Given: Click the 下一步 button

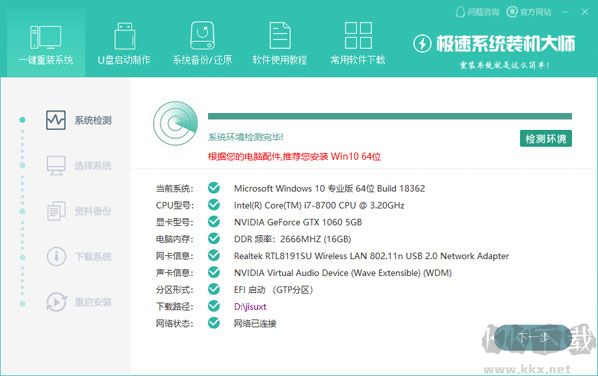Looking at the screenshot, I should tap(533, 338).
